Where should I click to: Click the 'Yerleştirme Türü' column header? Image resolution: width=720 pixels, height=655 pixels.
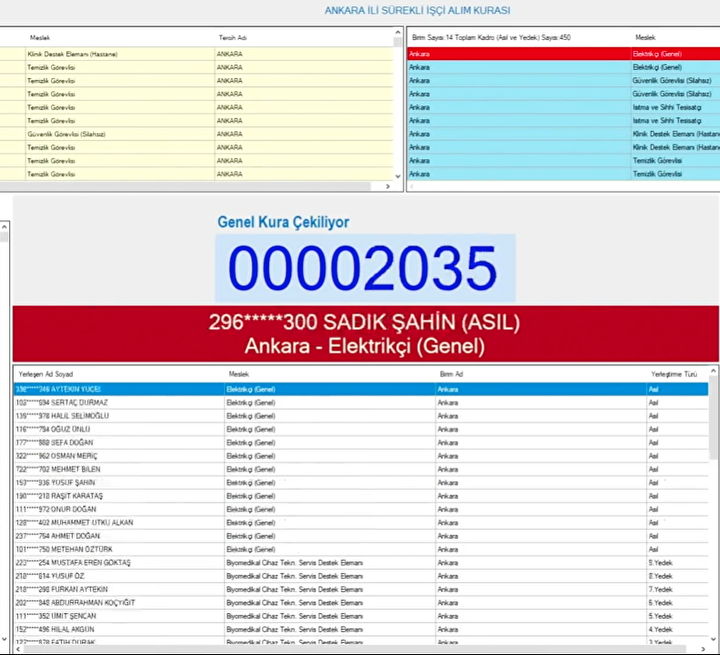(674, 374)
